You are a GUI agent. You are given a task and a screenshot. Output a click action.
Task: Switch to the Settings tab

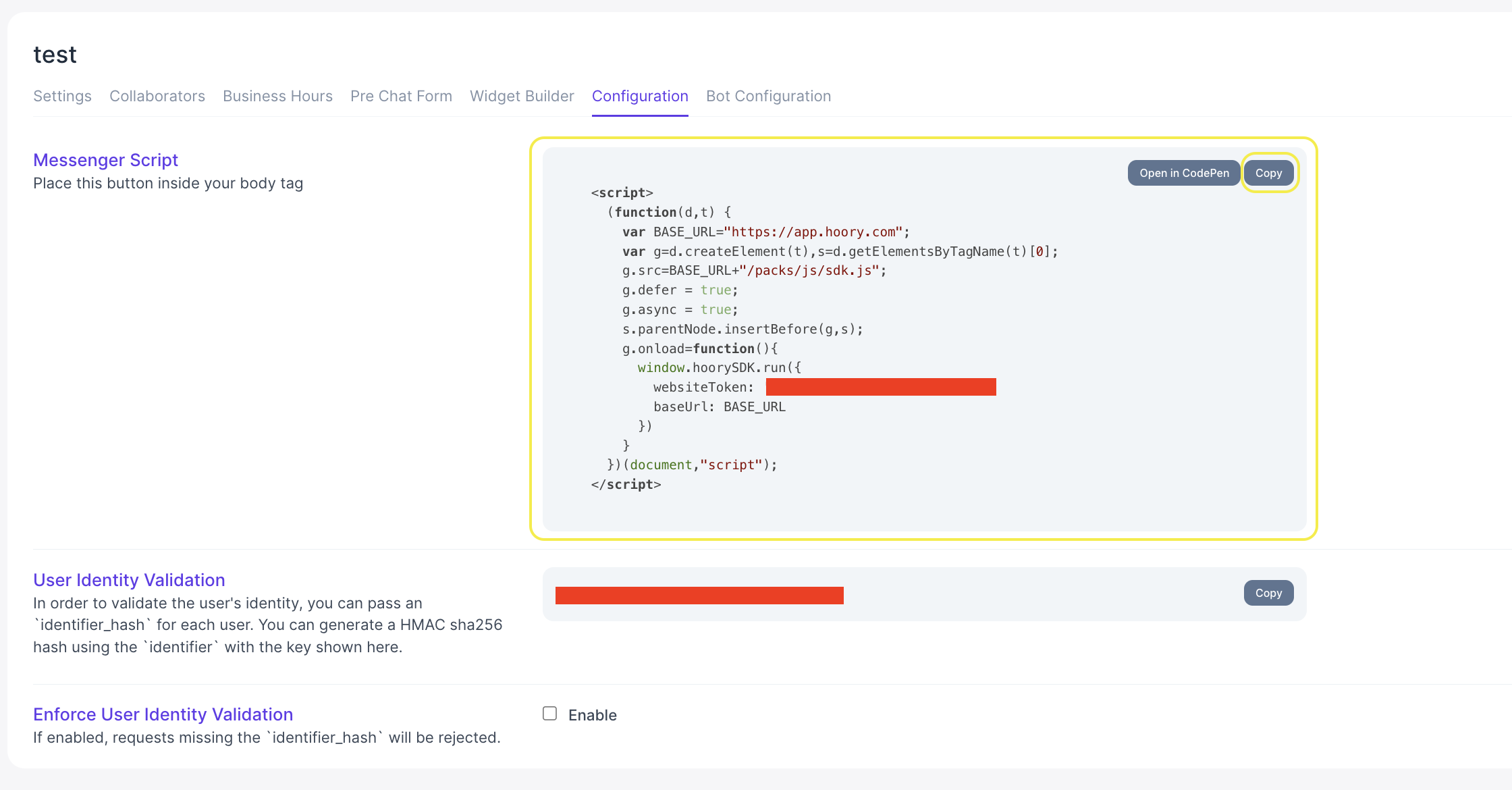point(62,96)
